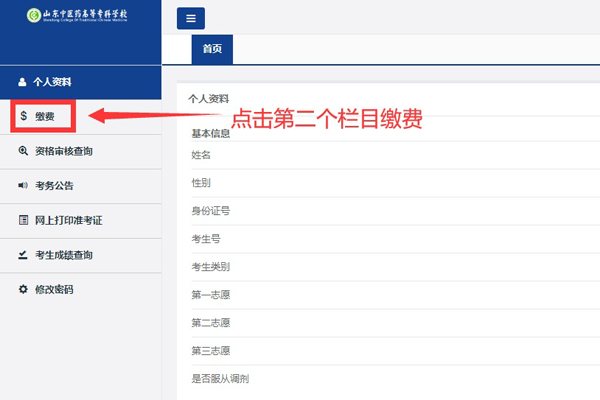Viewport: 600px width, 400px height.
Task: Open the 缴费 sidebar item
Action: 80,116
